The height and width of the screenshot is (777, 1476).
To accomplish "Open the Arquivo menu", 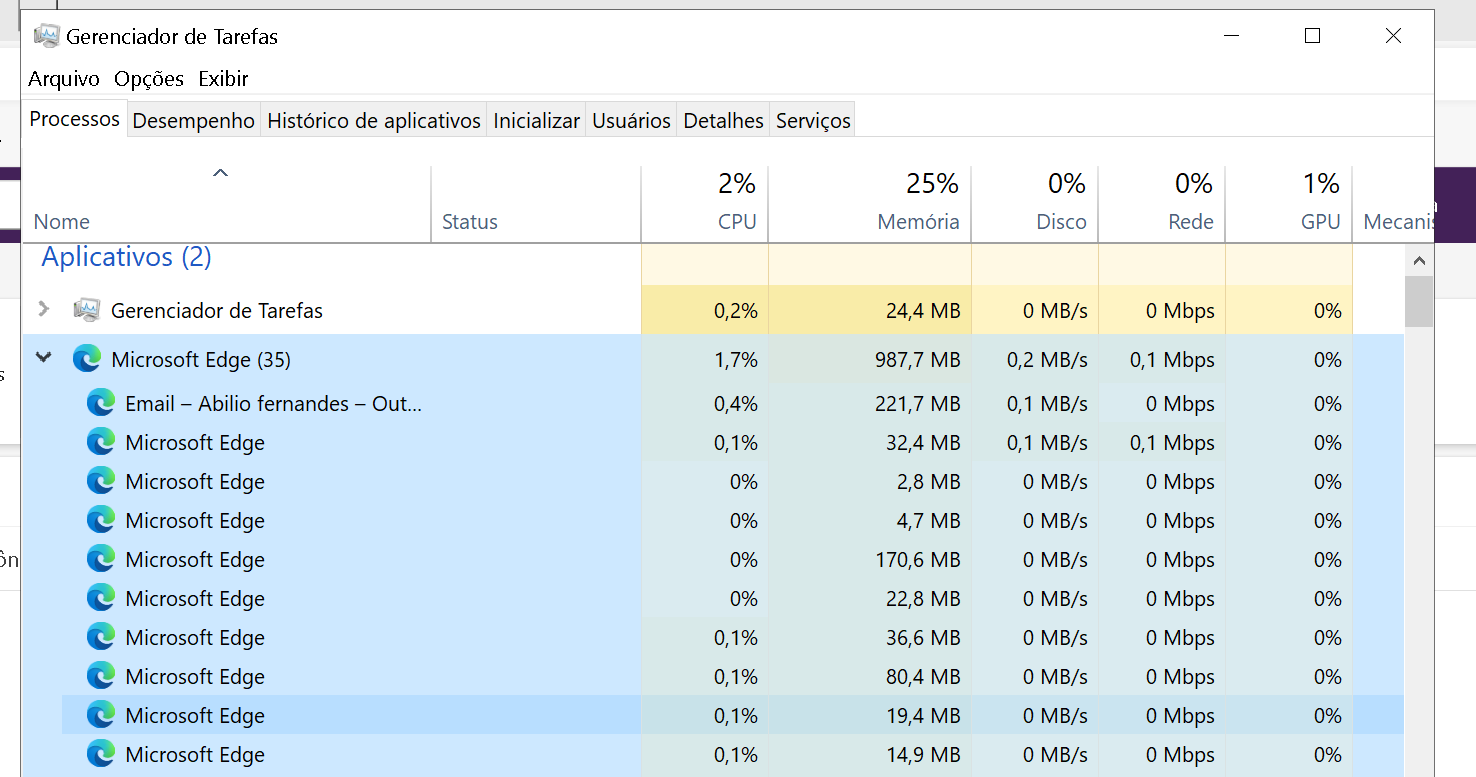I will [x=64, y=78].
